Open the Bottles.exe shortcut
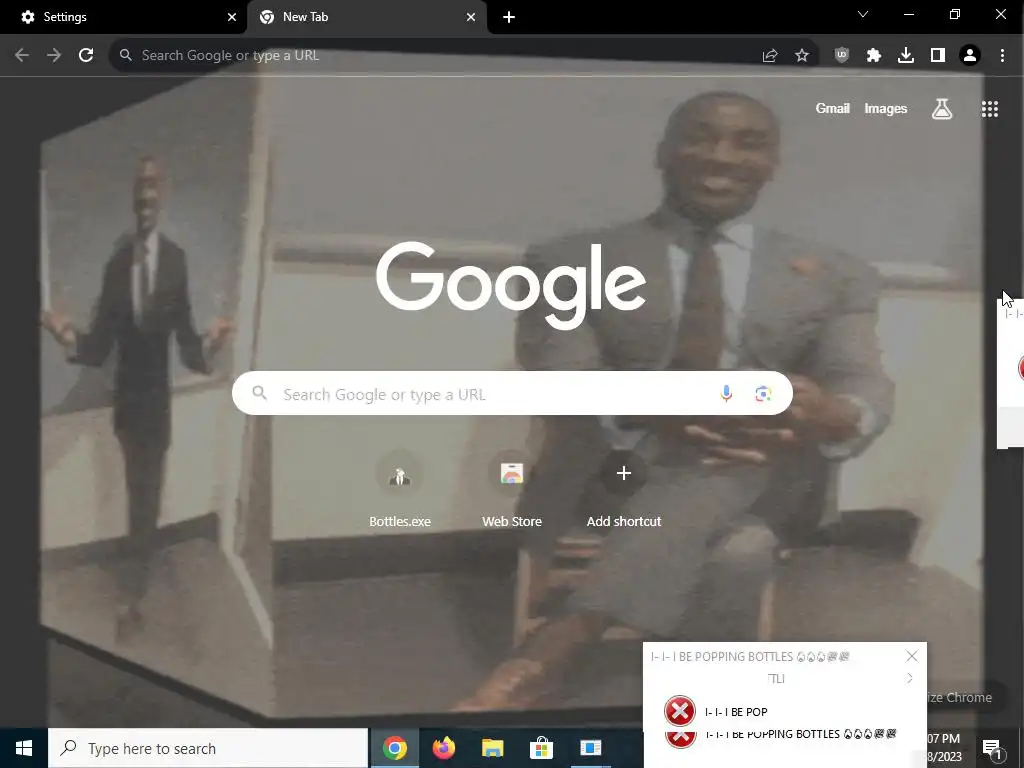 400,490
